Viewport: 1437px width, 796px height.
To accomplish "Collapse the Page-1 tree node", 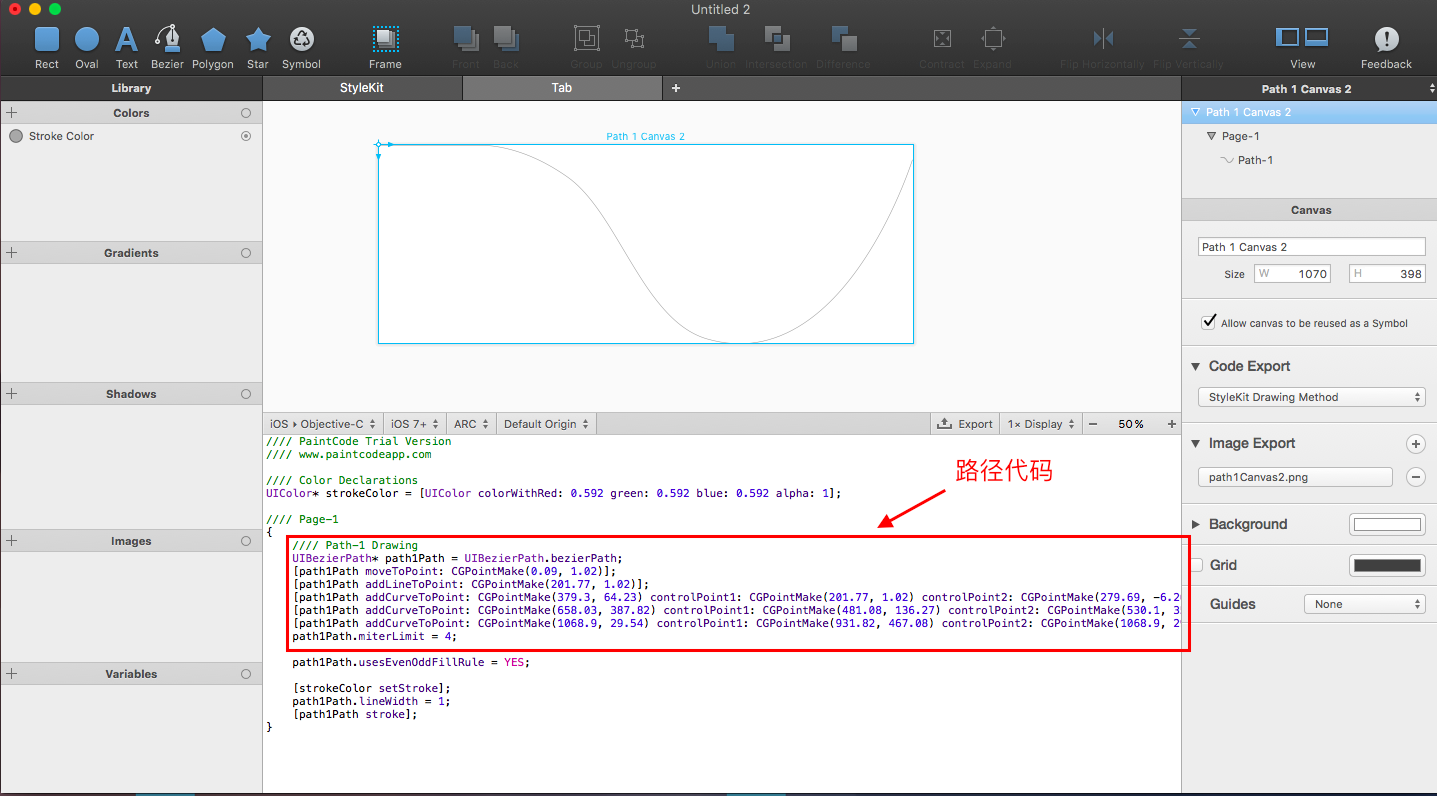I will 1211,136.
